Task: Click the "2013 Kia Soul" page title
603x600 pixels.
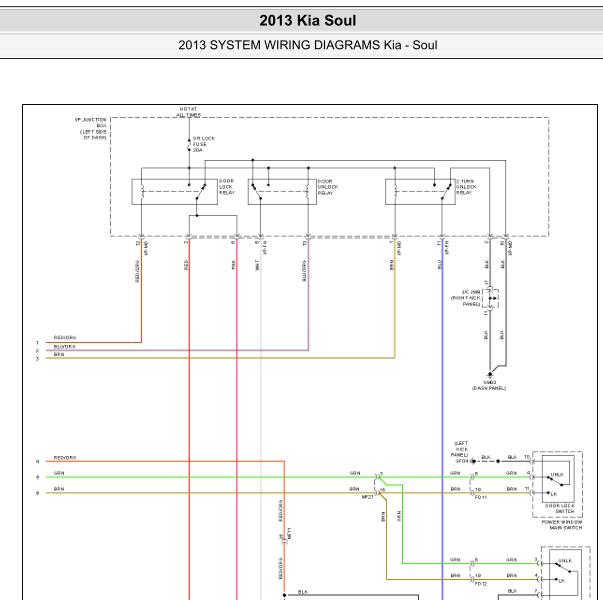Action: (308, 20)
